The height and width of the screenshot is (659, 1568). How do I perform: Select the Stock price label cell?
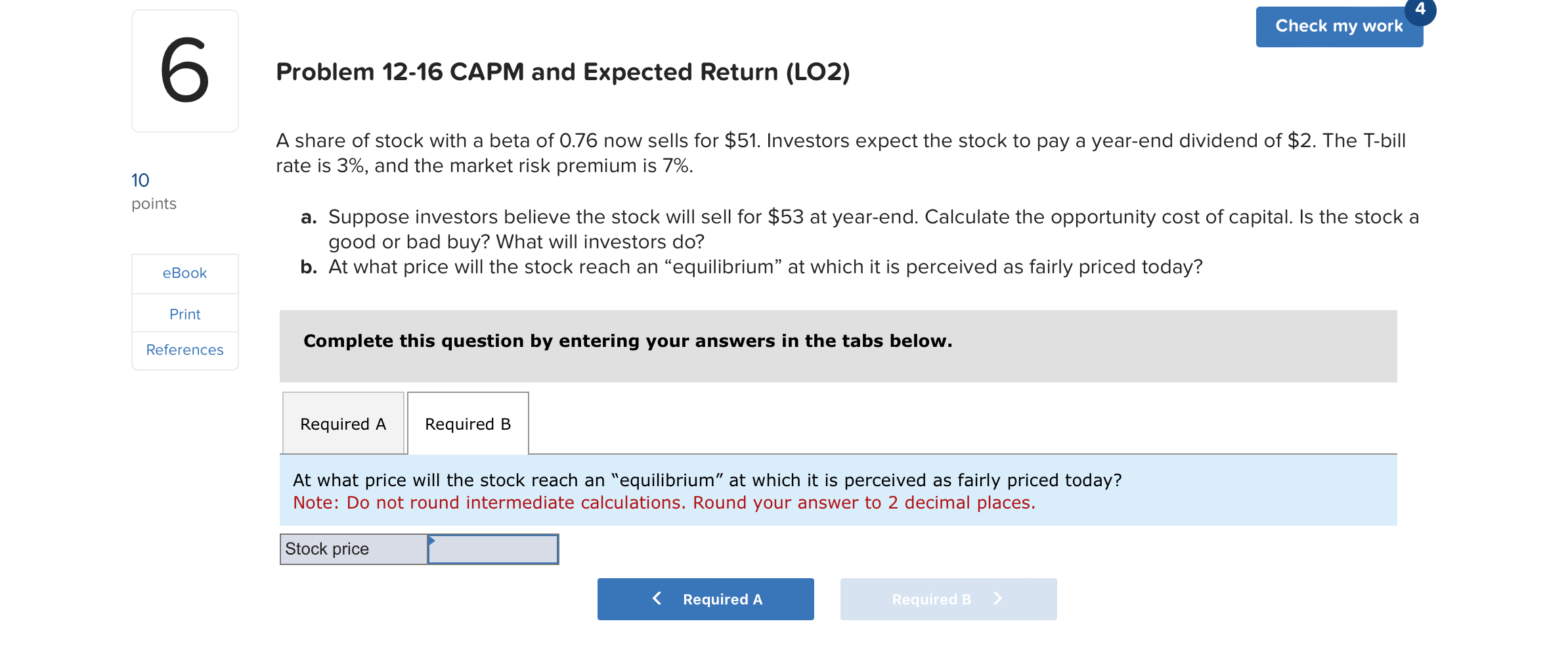tap(353, 549)
